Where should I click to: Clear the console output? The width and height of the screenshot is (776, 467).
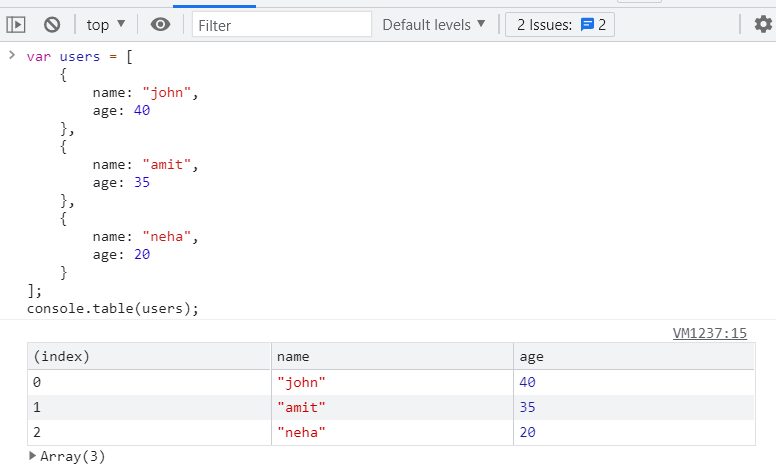tap(52, 24)
